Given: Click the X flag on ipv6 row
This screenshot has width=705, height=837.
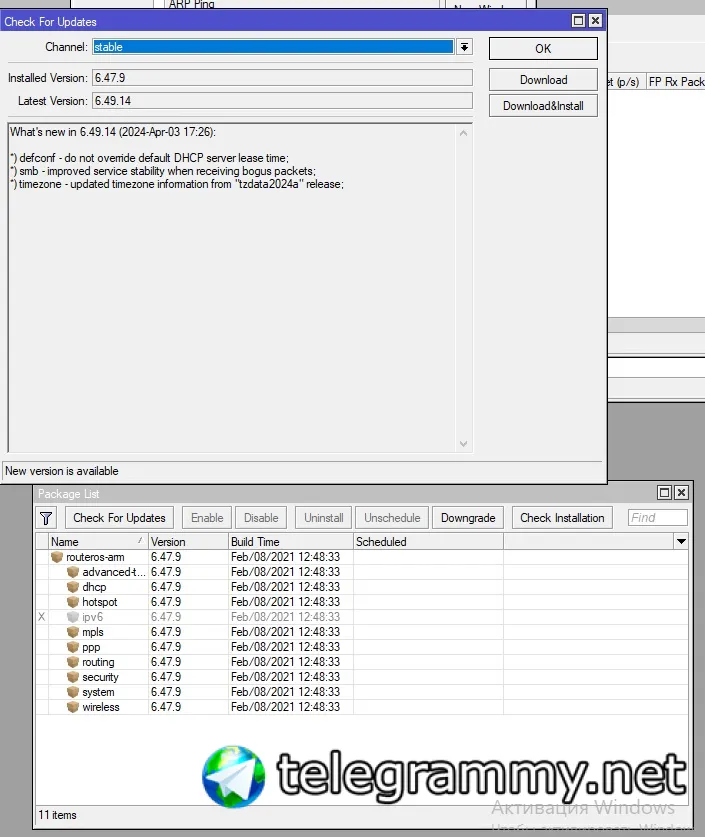Looking at the screenshot, I should pos(42,617).
